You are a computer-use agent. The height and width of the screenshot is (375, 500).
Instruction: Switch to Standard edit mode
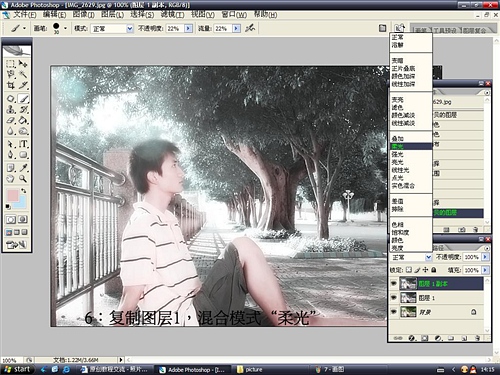tap(11, 219)
